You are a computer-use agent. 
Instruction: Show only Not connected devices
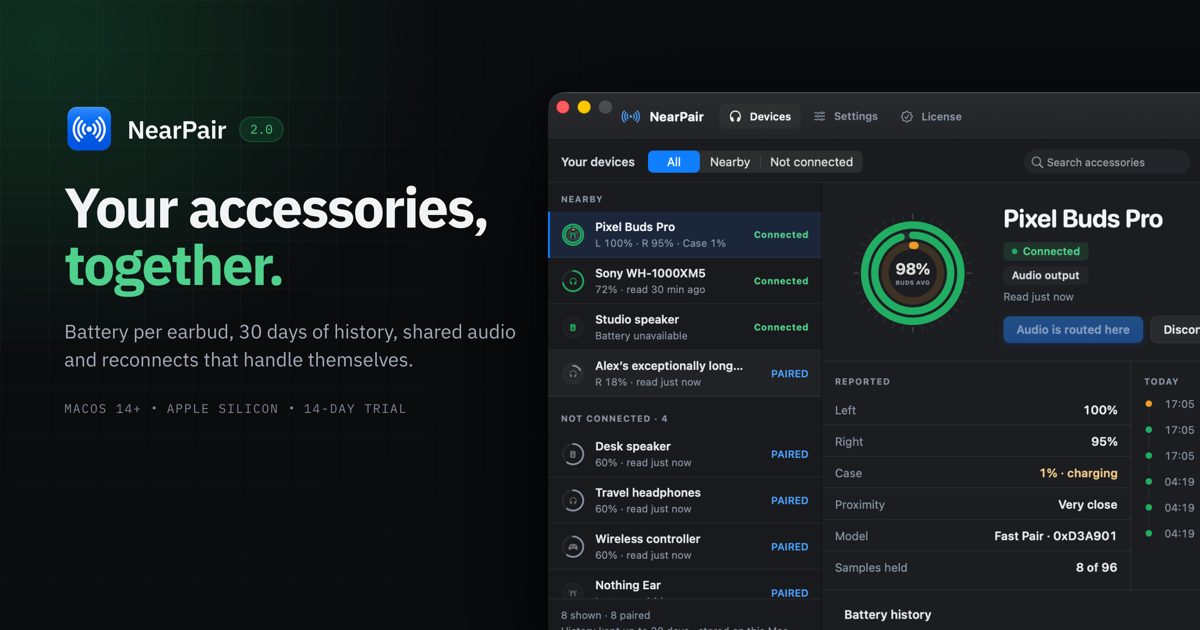[811, 162]
